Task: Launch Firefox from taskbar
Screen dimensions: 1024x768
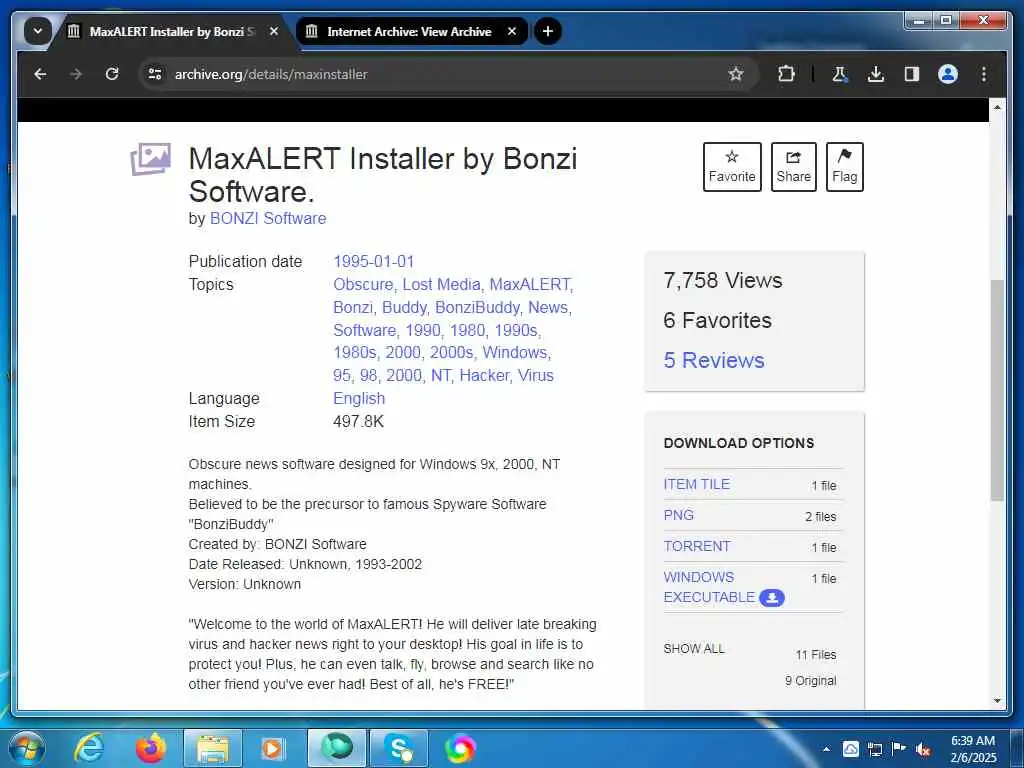Action: (x=151, y=748)
